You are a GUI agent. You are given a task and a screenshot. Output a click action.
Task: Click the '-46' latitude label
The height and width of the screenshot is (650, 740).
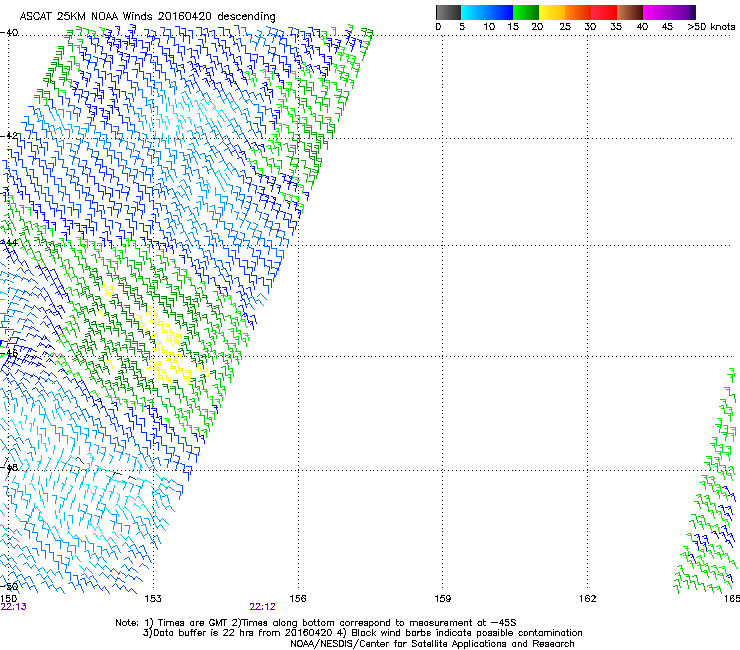(9, 353)
